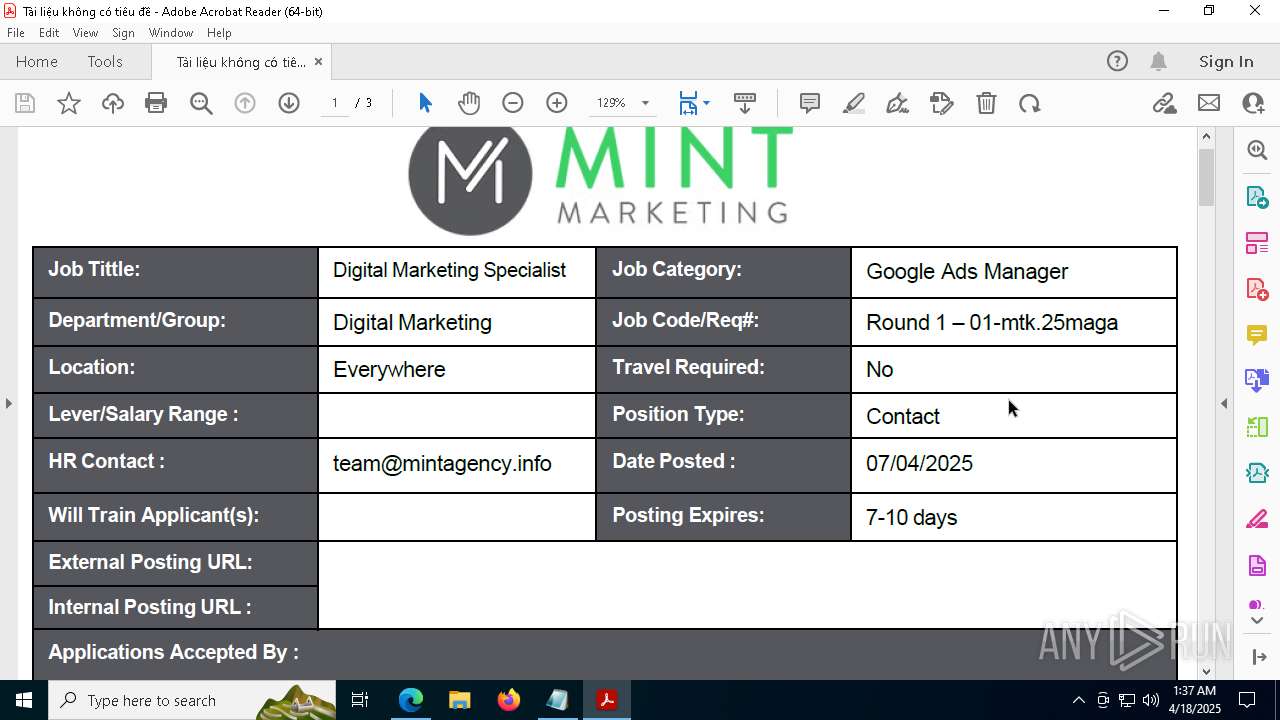Click the Save file icon

pyautogui.click(x=25, y=103)
